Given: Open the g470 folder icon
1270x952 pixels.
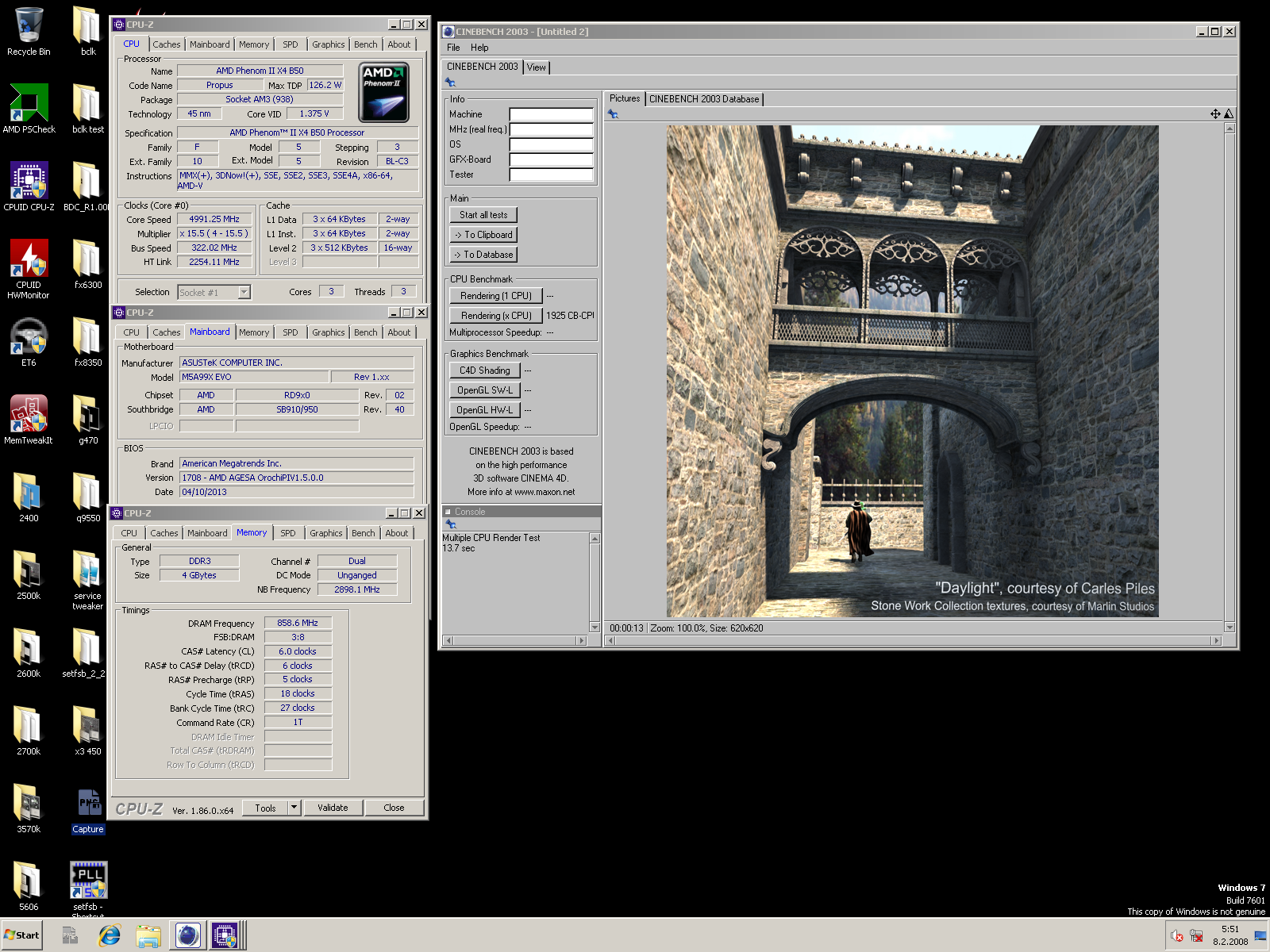Looking at the screenshot, I should [x=88, y=420].
